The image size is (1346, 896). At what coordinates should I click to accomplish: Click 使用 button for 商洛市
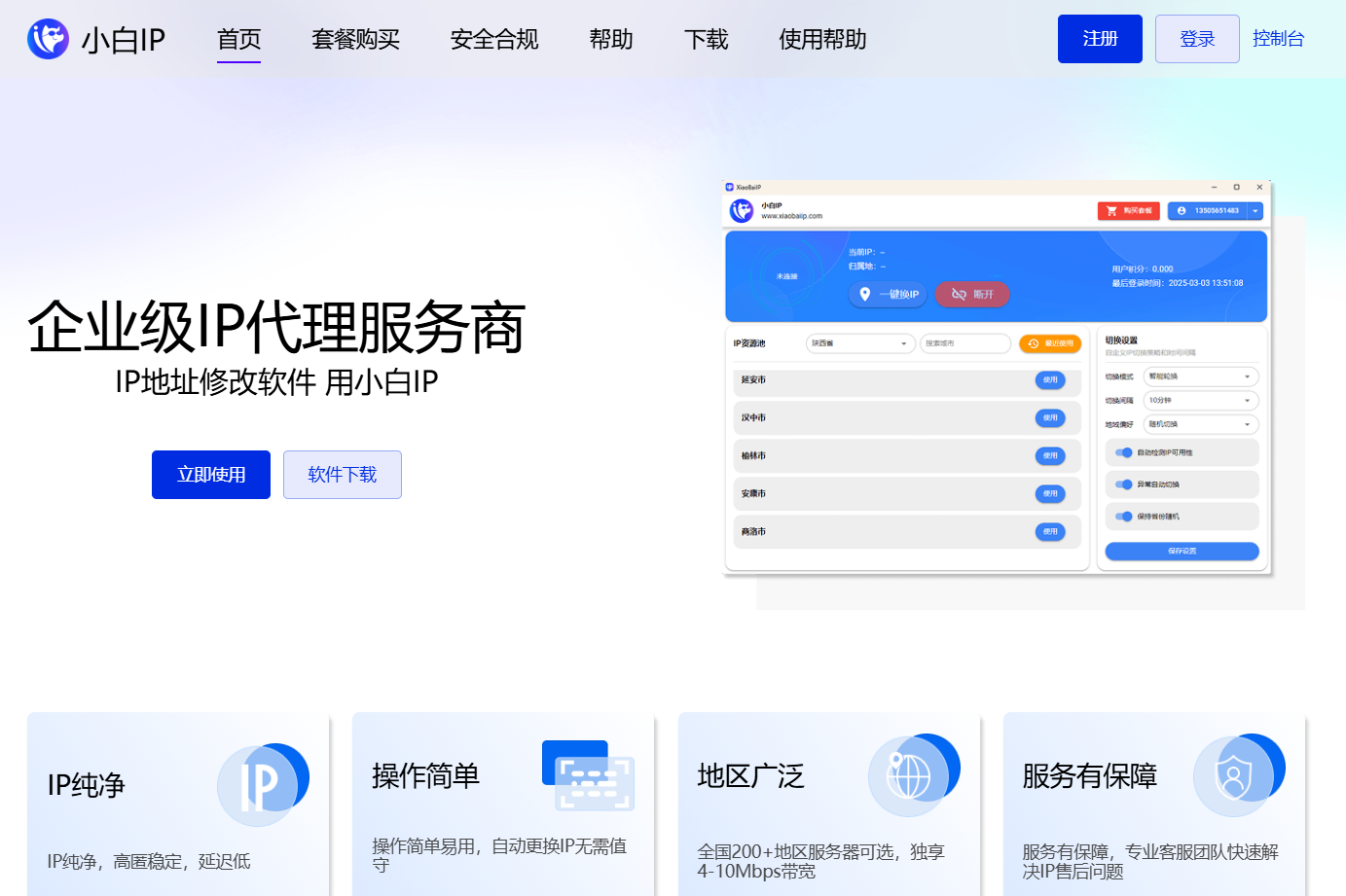coord(1050,532)
